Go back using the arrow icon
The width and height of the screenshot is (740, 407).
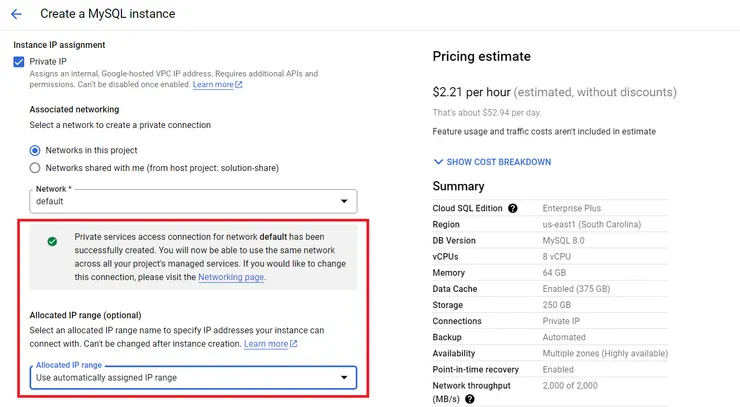(x=16, y=14)
